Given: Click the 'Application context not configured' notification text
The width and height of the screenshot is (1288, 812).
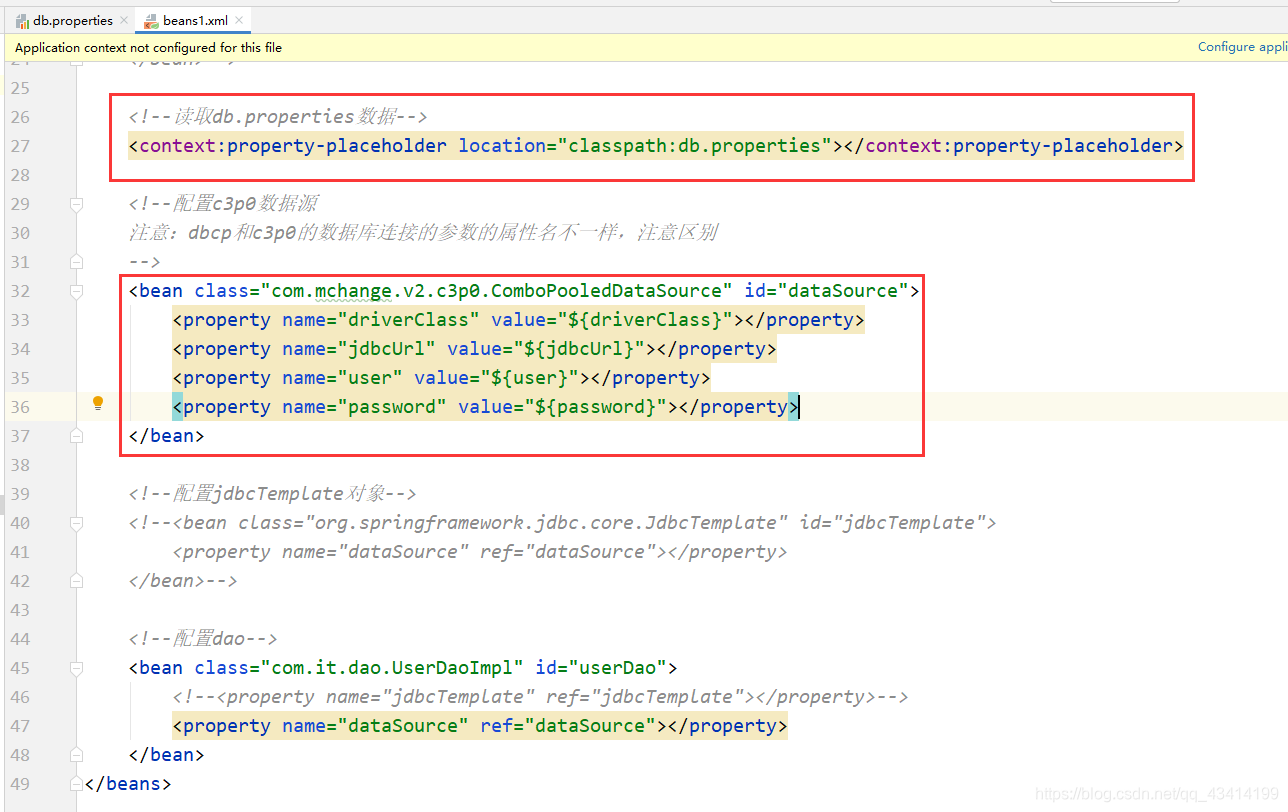Looking at the screenshot, I should pyautogui.click(x=148, y=47).
